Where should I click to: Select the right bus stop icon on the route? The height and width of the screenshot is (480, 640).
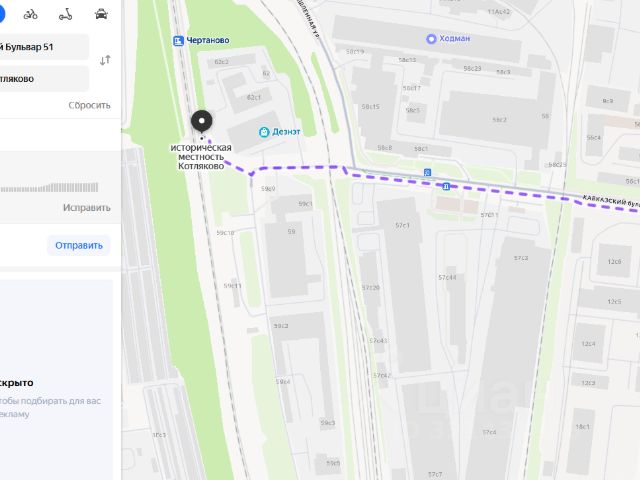[446, 186]
